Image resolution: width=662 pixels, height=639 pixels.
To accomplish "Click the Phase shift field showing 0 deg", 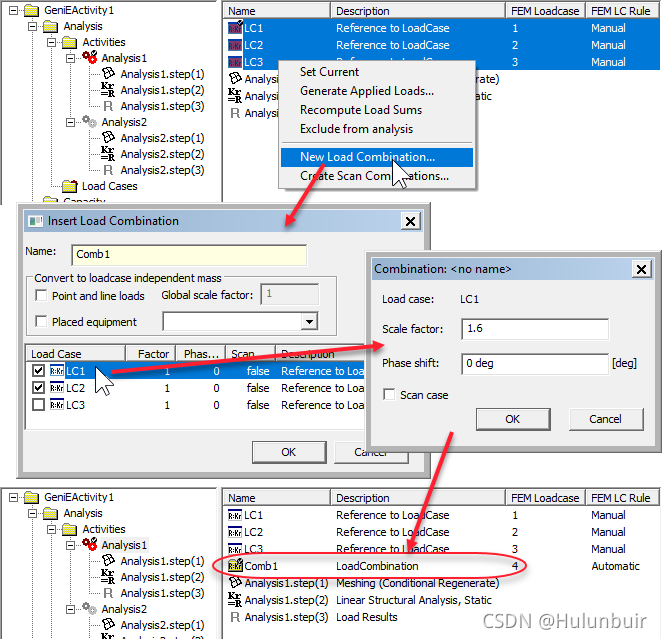I will (535, 363).
